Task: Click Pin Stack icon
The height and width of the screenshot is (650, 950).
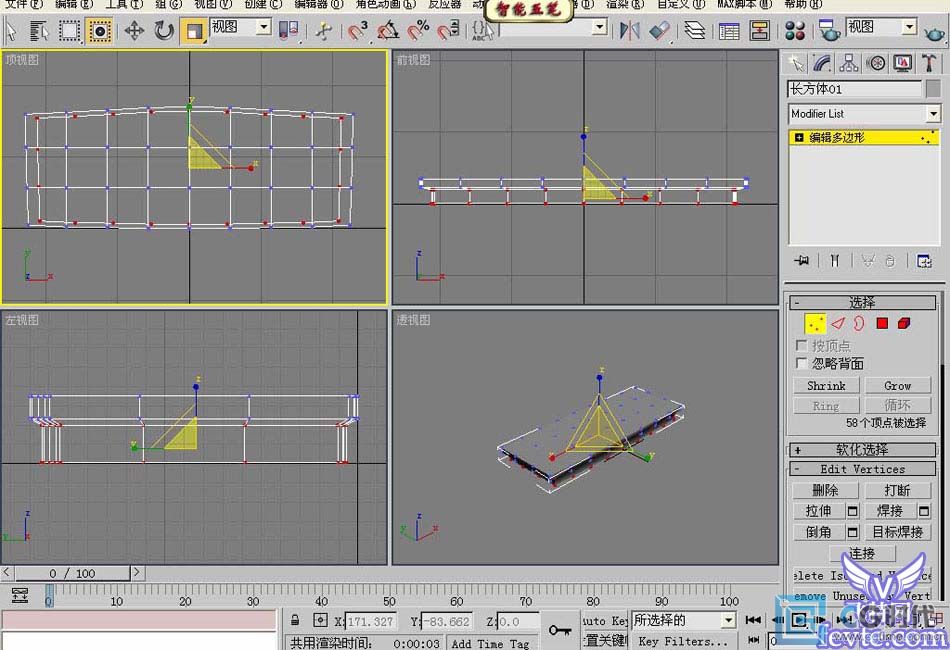Action: (802, 260)
